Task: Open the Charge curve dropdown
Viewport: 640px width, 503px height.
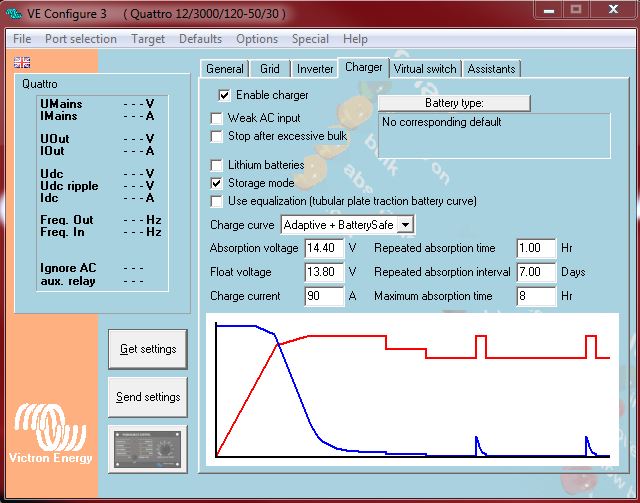Action: (405, 225)
